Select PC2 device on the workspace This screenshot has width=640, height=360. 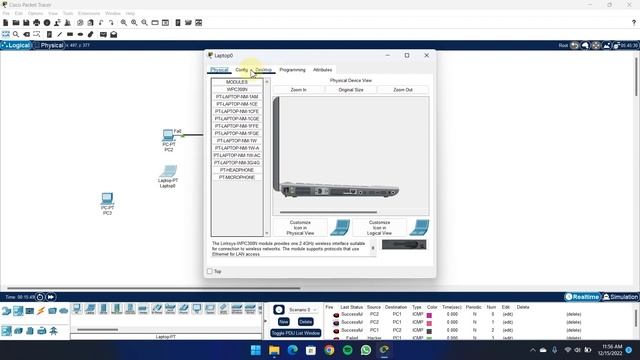coord(169,136)
